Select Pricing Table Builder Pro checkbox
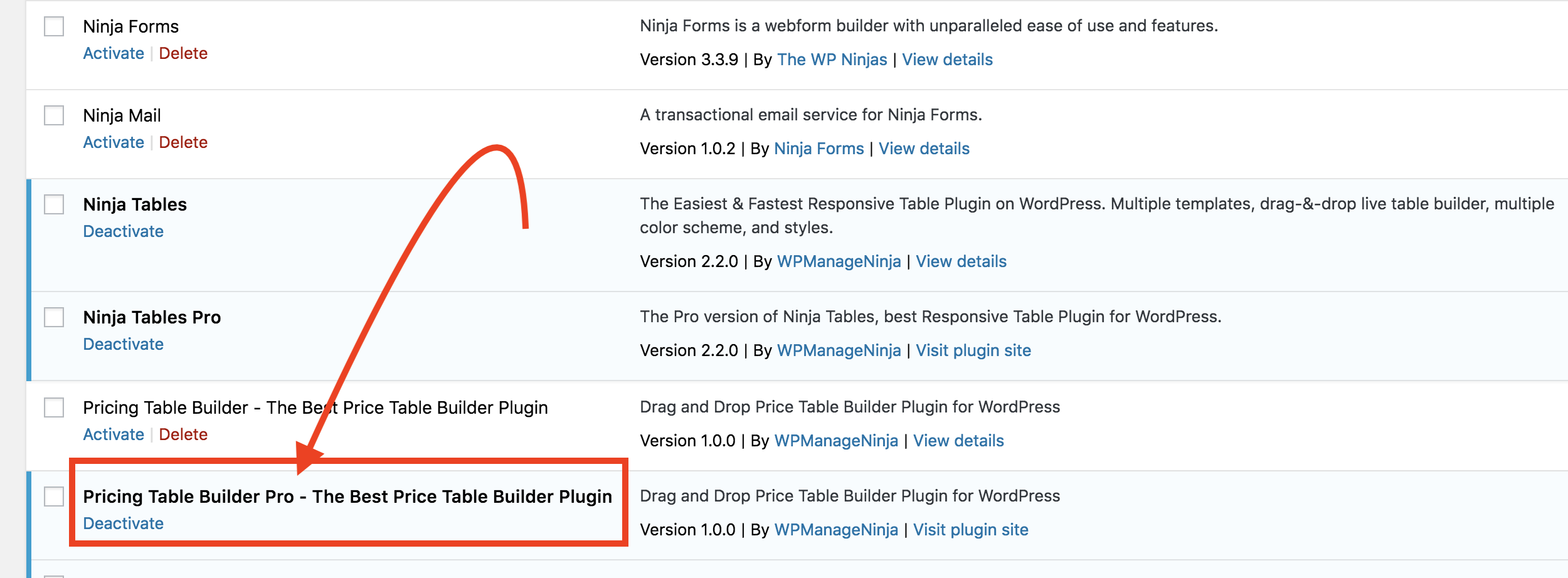 coord(54,497)
